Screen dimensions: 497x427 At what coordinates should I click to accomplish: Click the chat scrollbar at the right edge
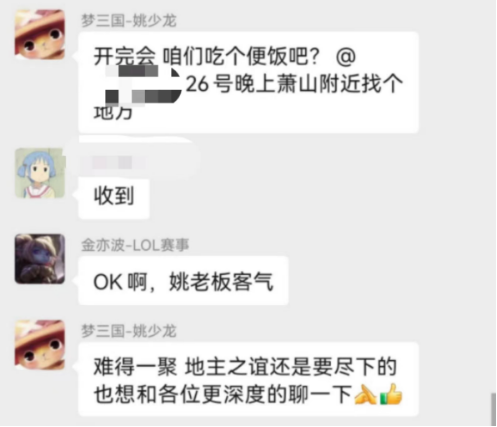point(493,409)
